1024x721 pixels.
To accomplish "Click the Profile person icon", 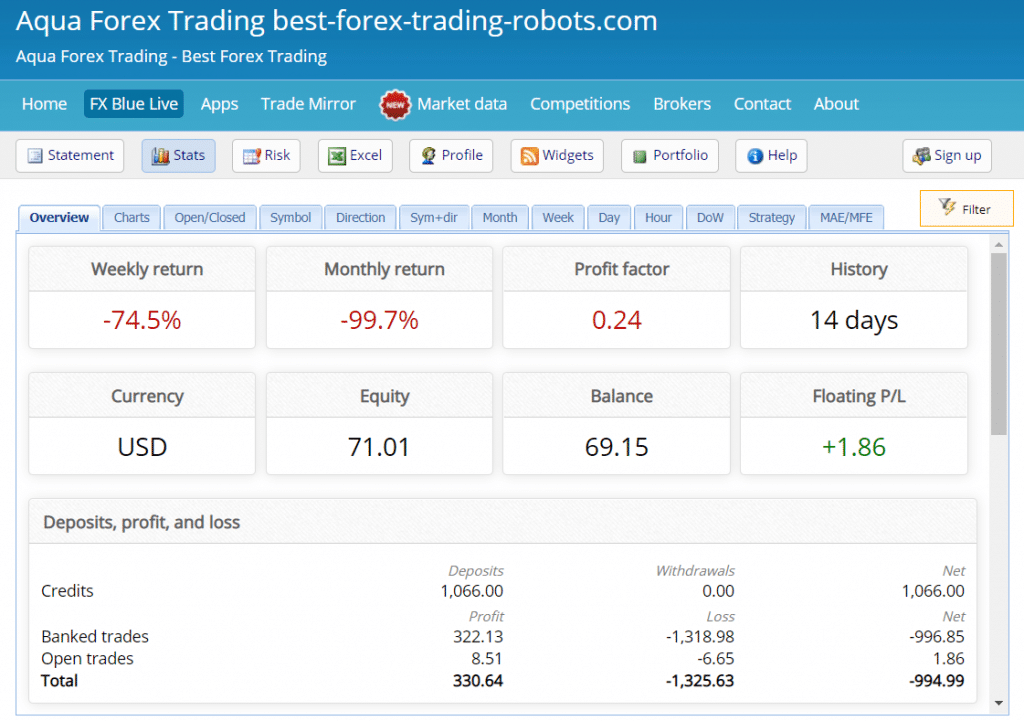I will click(x=428, y=156).
